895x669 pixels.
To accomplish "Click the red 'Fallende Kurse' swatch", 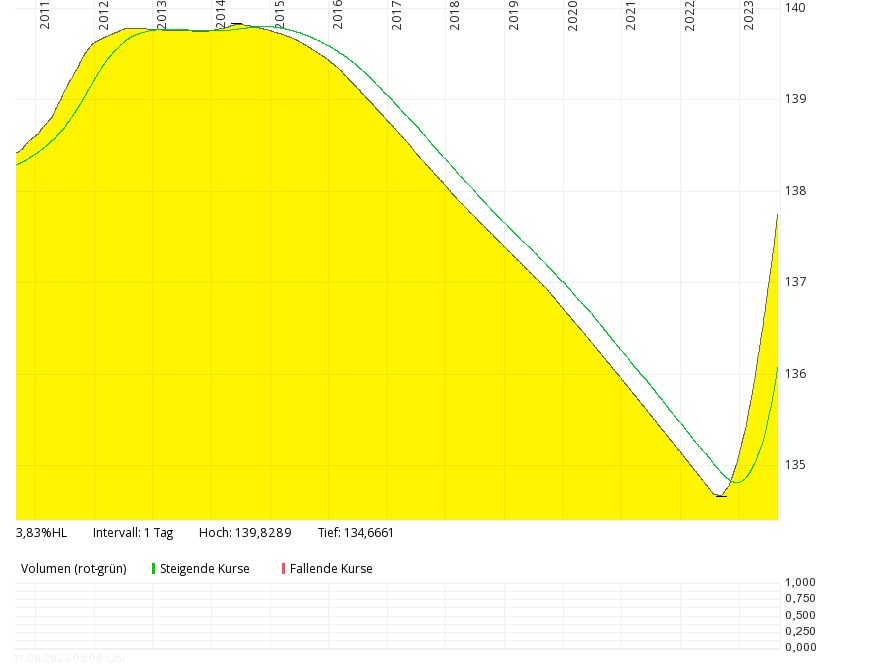I will (283, 569).
